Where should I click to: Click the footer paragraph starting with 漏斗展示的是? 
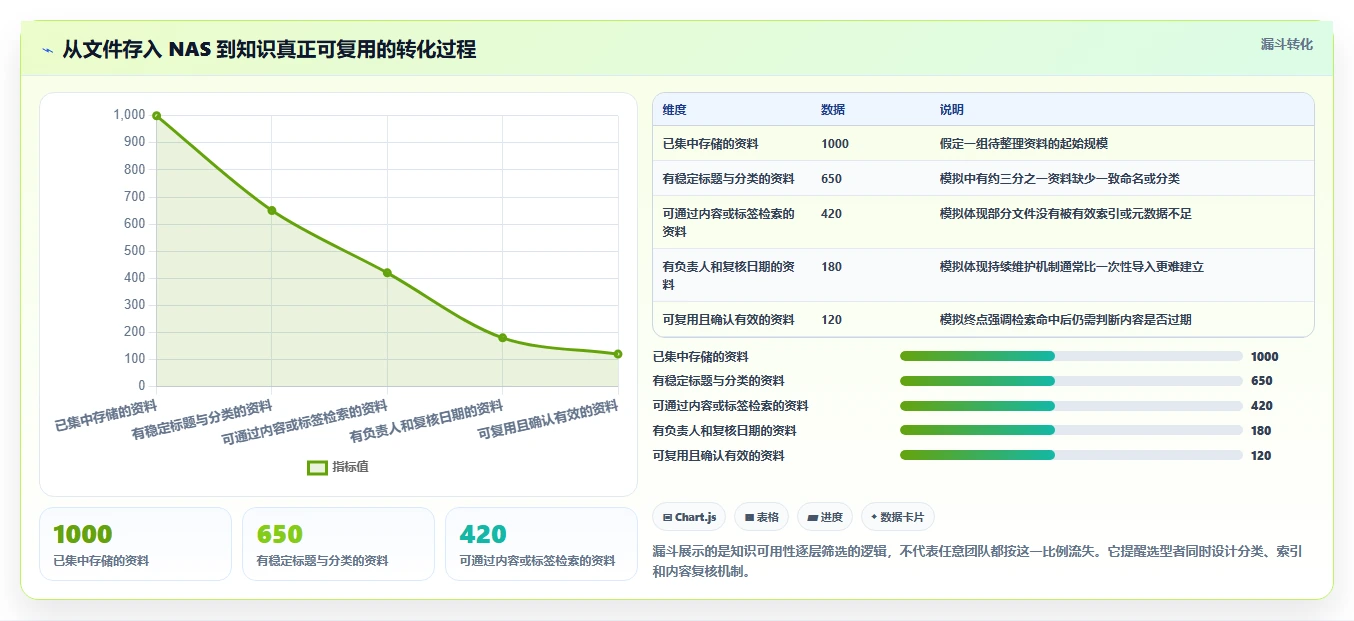pyautogui.click(x=977, y=562)
